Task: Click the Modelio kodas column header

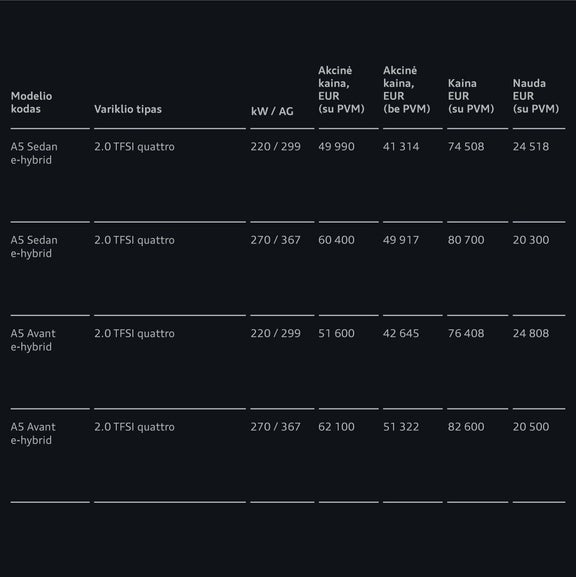Action: (31, 102)
